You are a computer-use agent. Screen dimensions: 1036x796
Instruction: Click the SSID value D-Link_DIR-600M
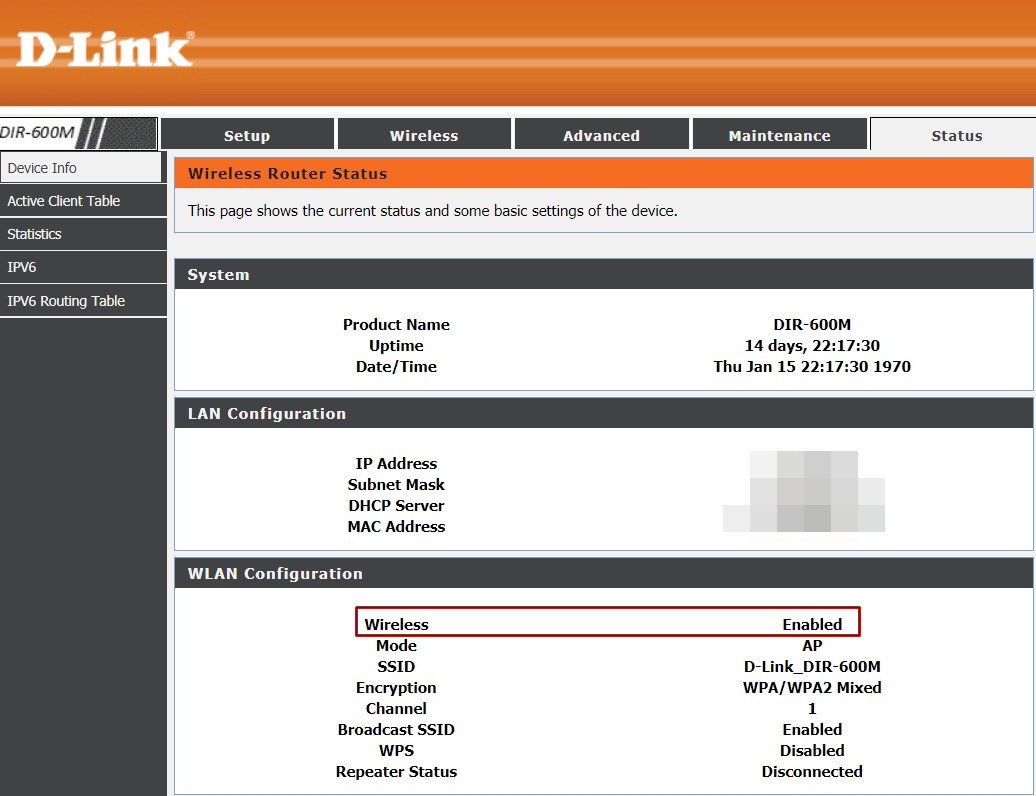pyautogui.click(x=812, y=667)
